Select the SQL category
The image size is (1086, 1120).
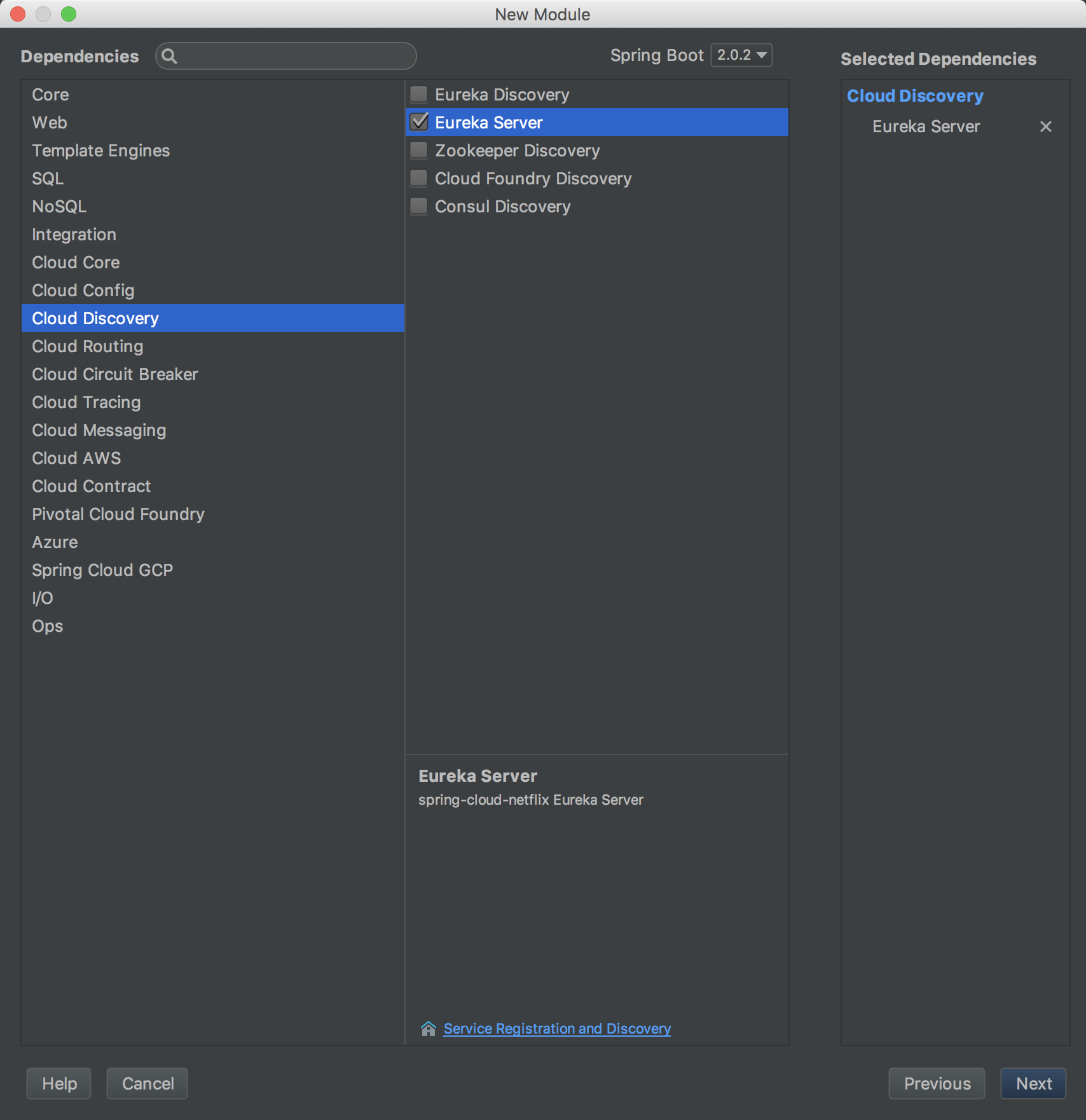(48, 179)
